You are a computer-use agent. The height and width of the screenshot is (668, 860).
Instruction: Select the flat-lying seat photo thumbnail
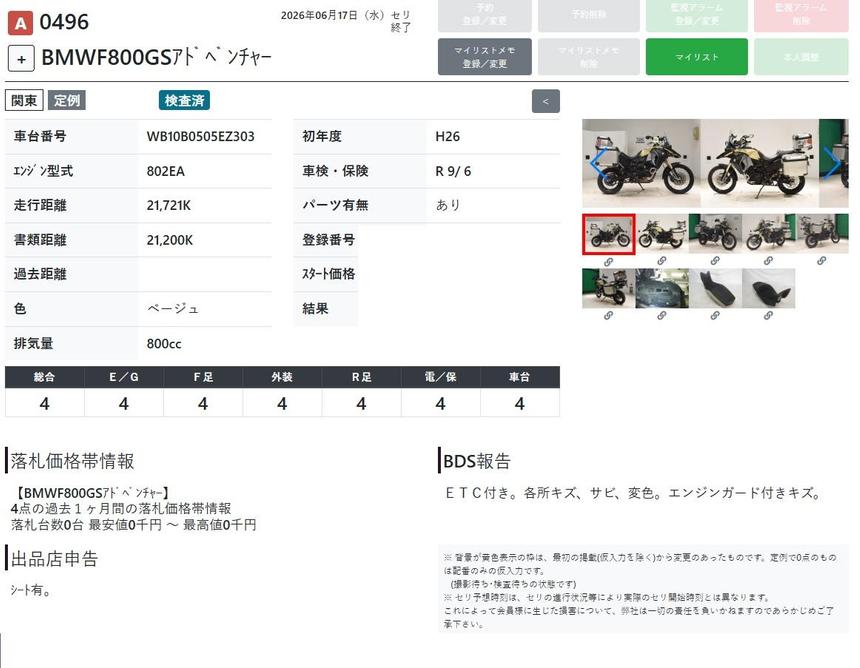pyautogui.click(x=768, y=288)
